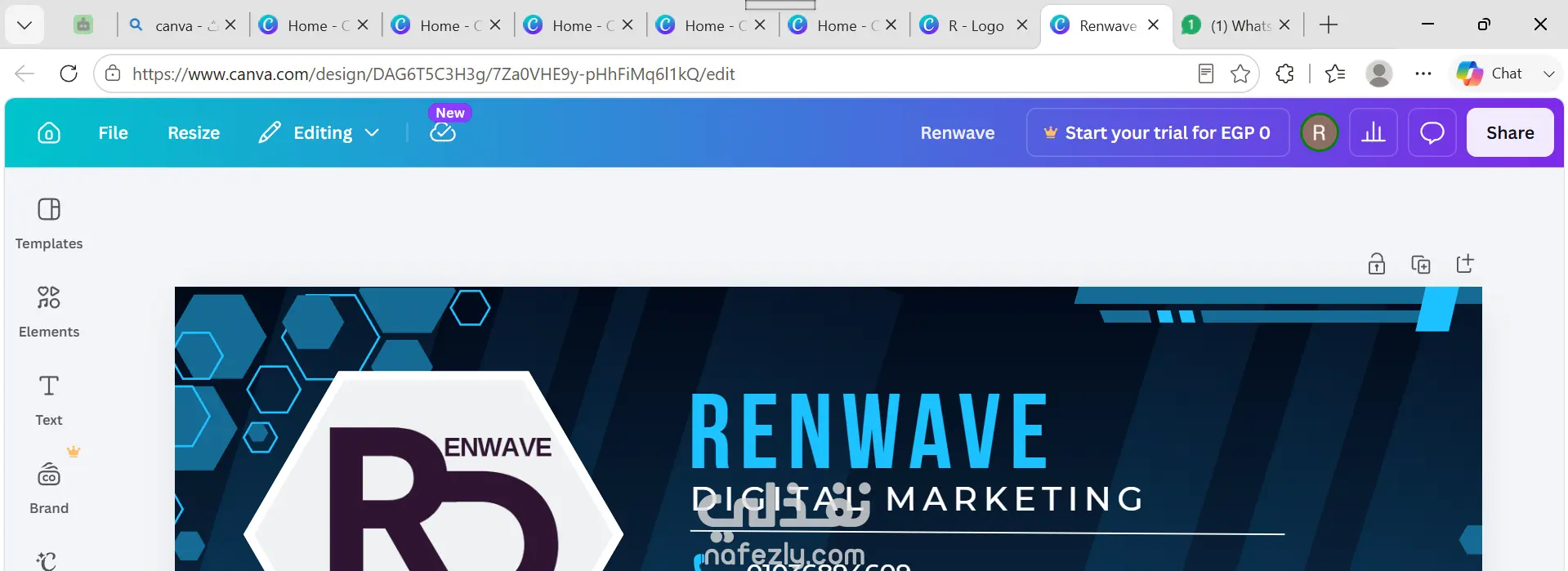Open the immersive reader icon
This screenshot has height=571, width=1568.
tap(1205, 74)
